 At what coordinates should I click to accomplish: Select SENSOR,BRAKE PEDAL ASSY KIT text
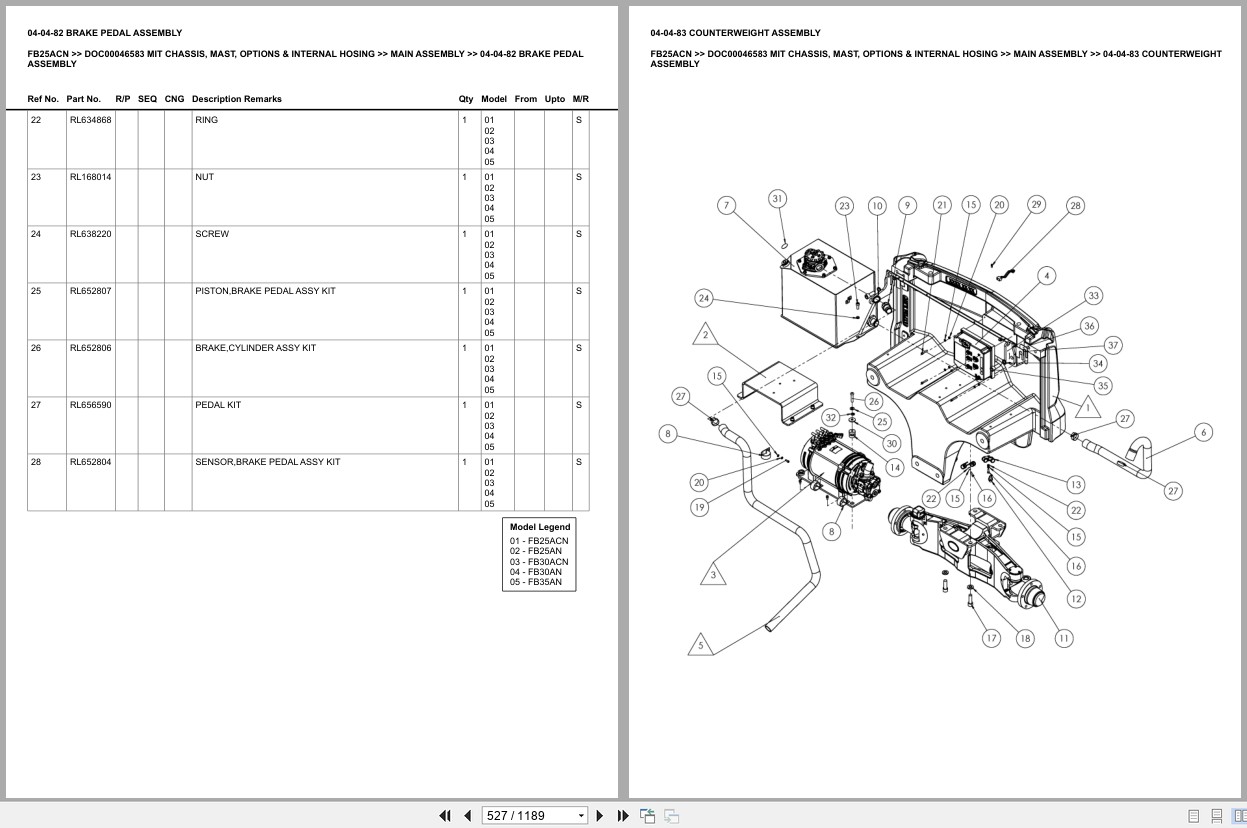pyautogui.click(x=267, y=462)
